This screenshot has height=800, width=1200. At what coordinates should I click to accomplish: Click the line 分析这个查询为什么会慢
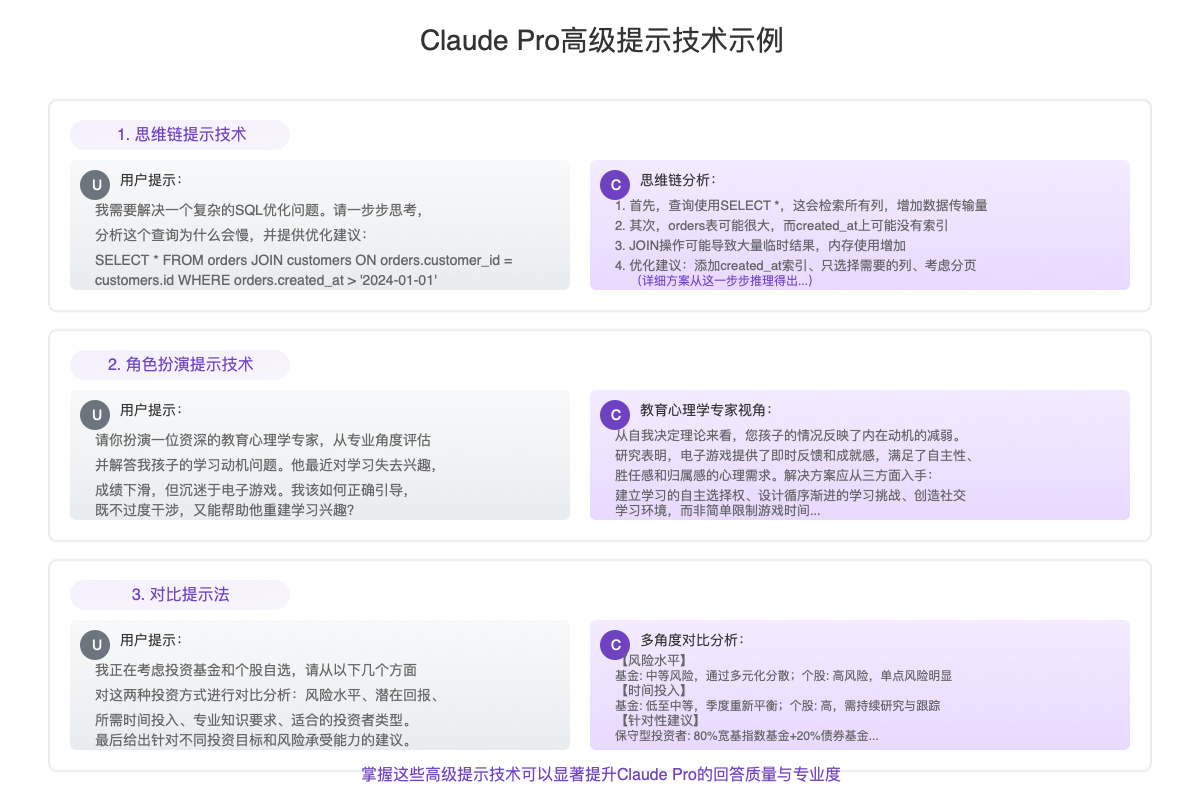(231, 235)
